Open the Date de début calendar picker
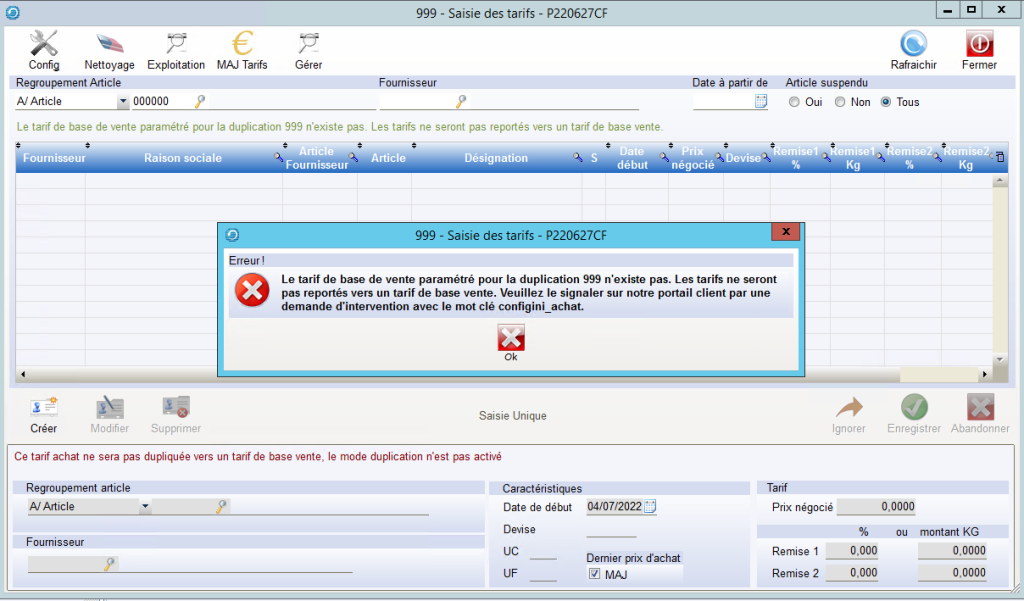 point(650,507)
